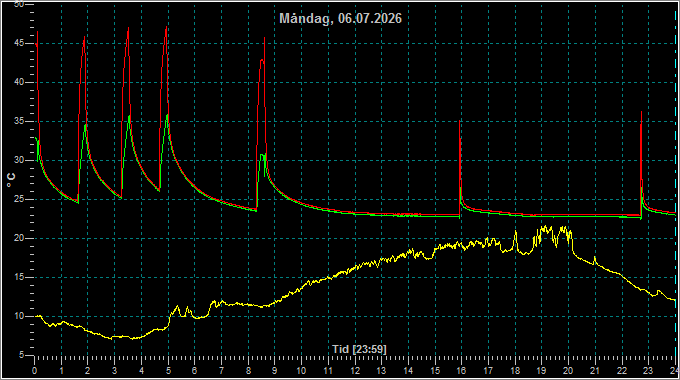Click the yellow curve's lowest point near hour 3
Screen dimensions: 680x380
click(114, 338)
